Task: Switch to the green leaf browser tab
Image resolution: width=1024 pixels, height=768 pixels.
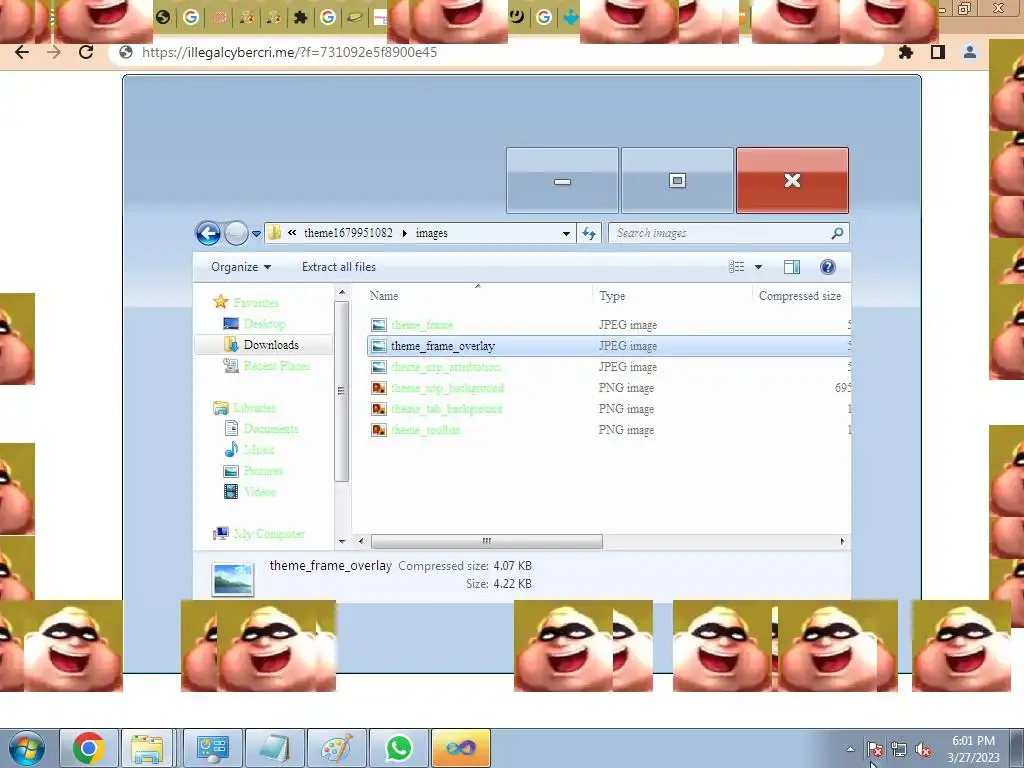Action: 355,18
